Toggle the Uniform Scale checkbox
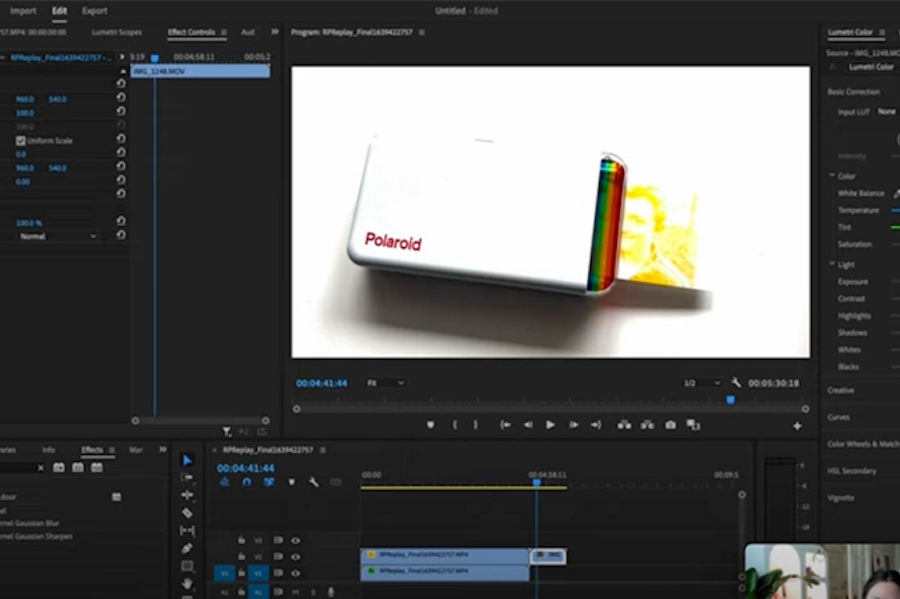The image size is (900, 599). (21, 141)
